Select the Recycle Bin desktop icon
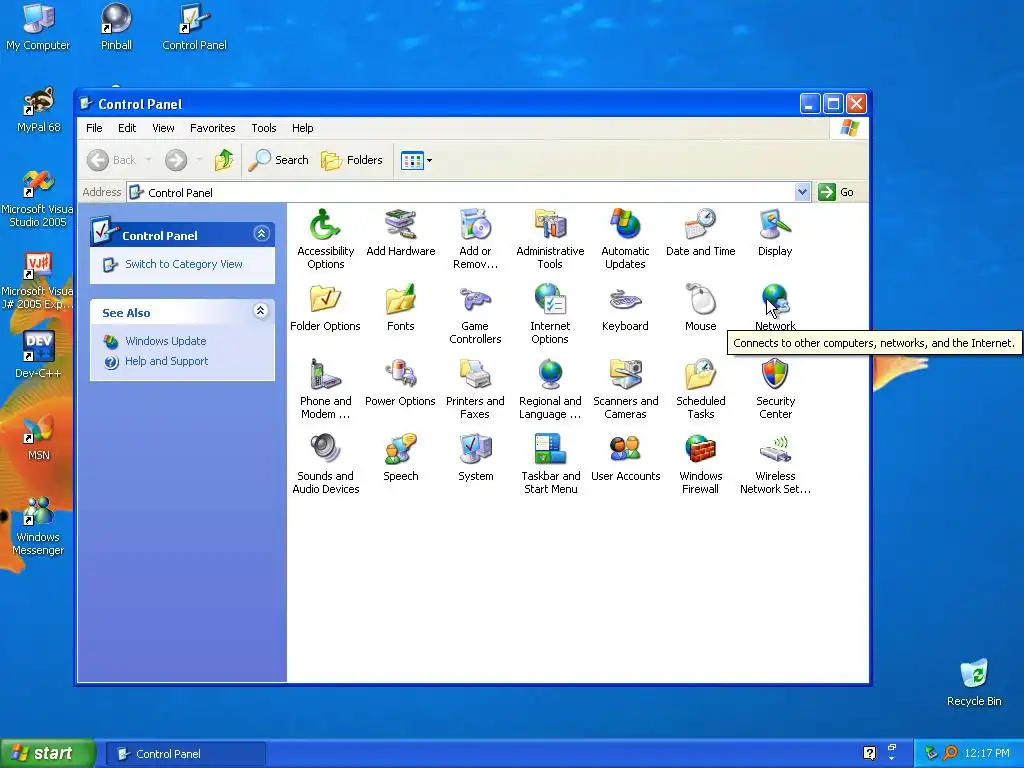 pyautogui.click(x=974, y=683)
